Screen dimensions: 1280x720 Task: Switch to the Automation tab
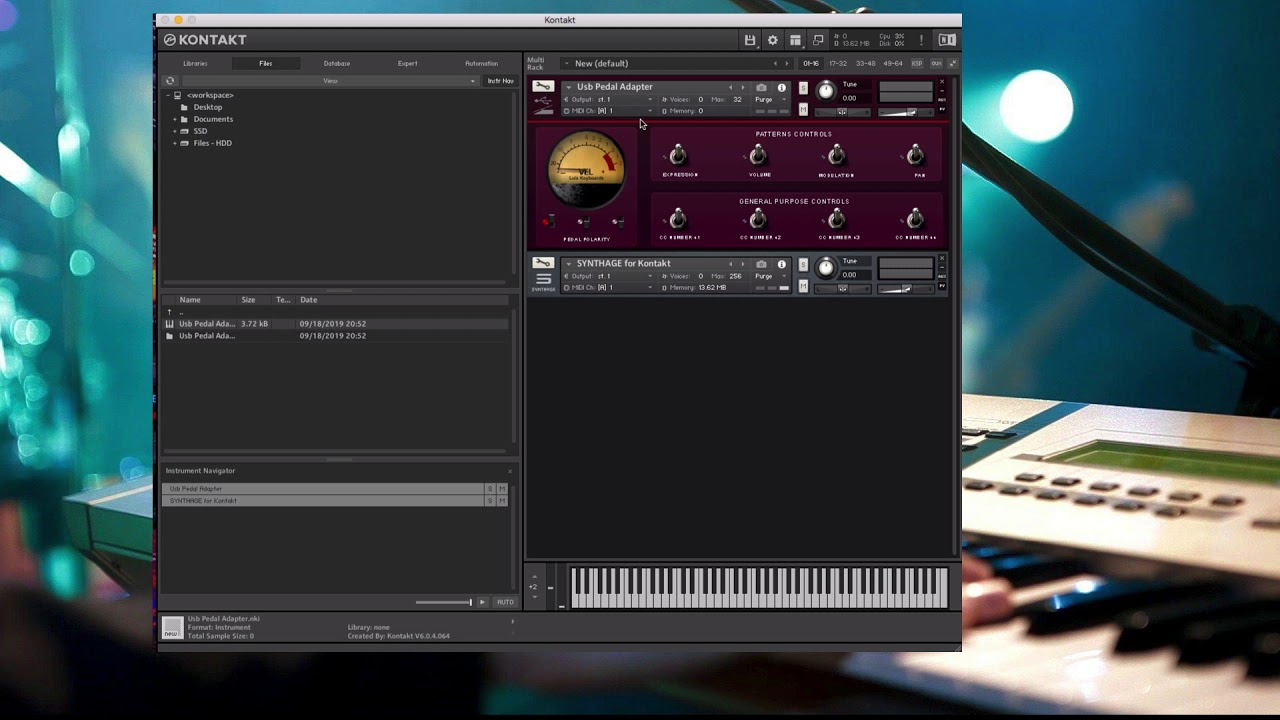click(481, 63)
